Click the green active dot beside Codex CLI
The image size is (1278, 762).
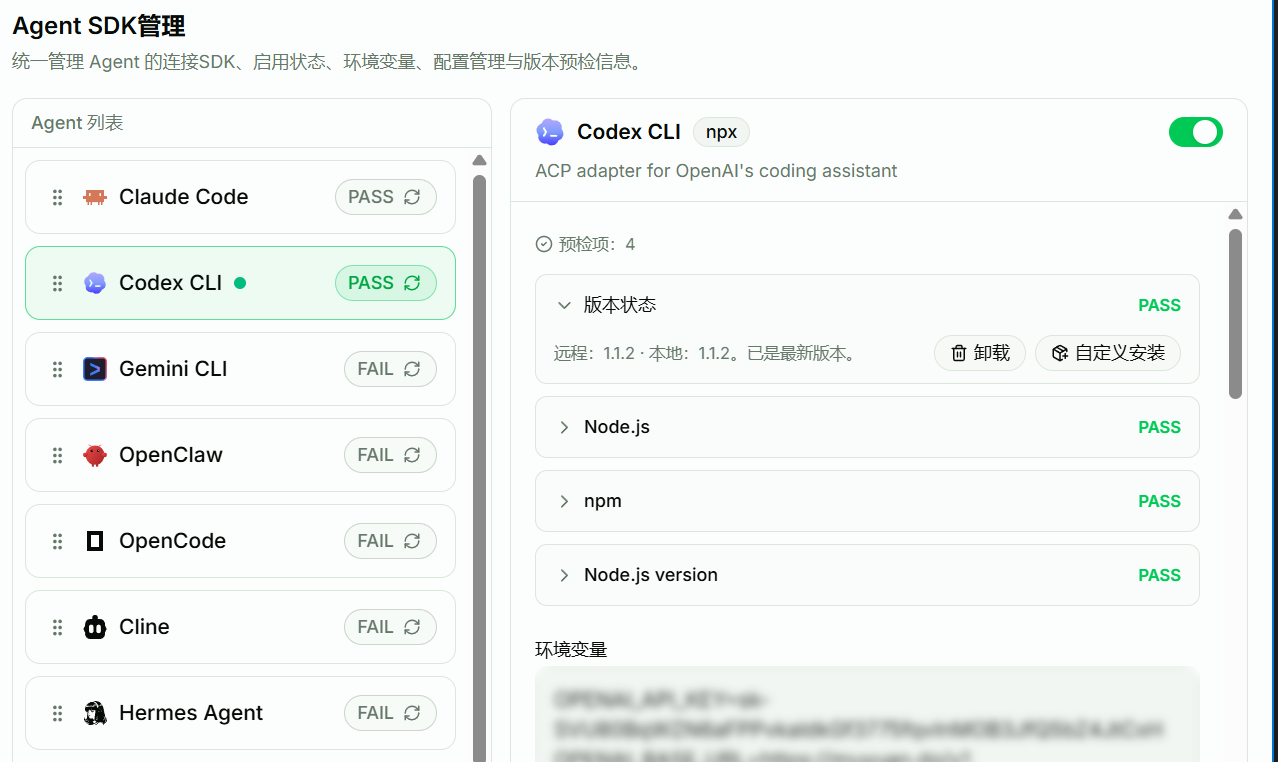pyautogui.click(x=239, y=283)
